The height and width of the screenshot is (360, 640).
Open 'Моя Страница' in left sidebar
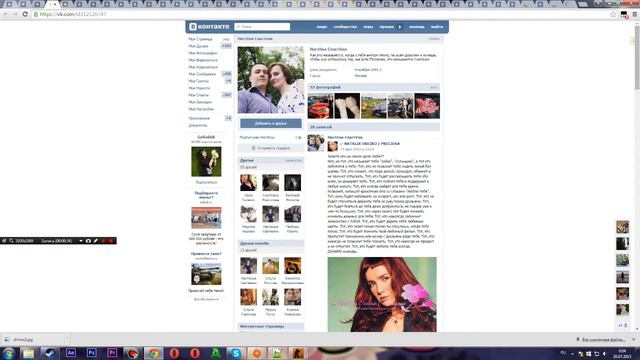[200, 39]
